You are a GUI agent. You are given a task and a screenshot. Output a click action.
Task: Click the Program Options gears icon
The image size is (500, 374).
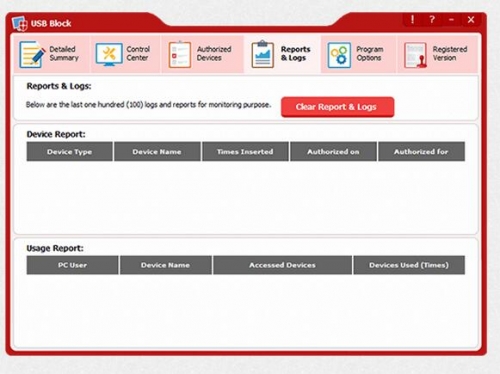(339, 55)
